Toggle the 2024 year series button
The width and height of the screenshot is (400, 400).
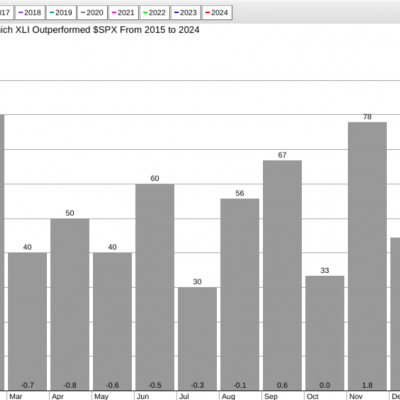217,13
